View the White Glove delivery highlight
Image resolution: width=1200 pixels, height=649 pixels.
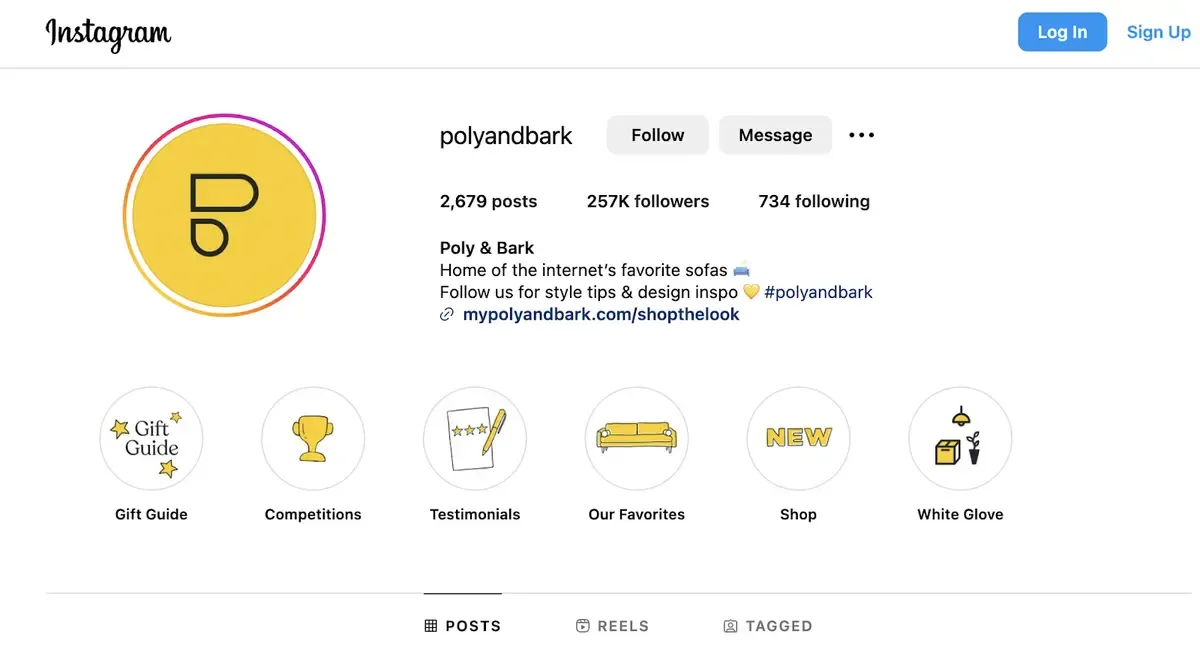coord(960,438)
